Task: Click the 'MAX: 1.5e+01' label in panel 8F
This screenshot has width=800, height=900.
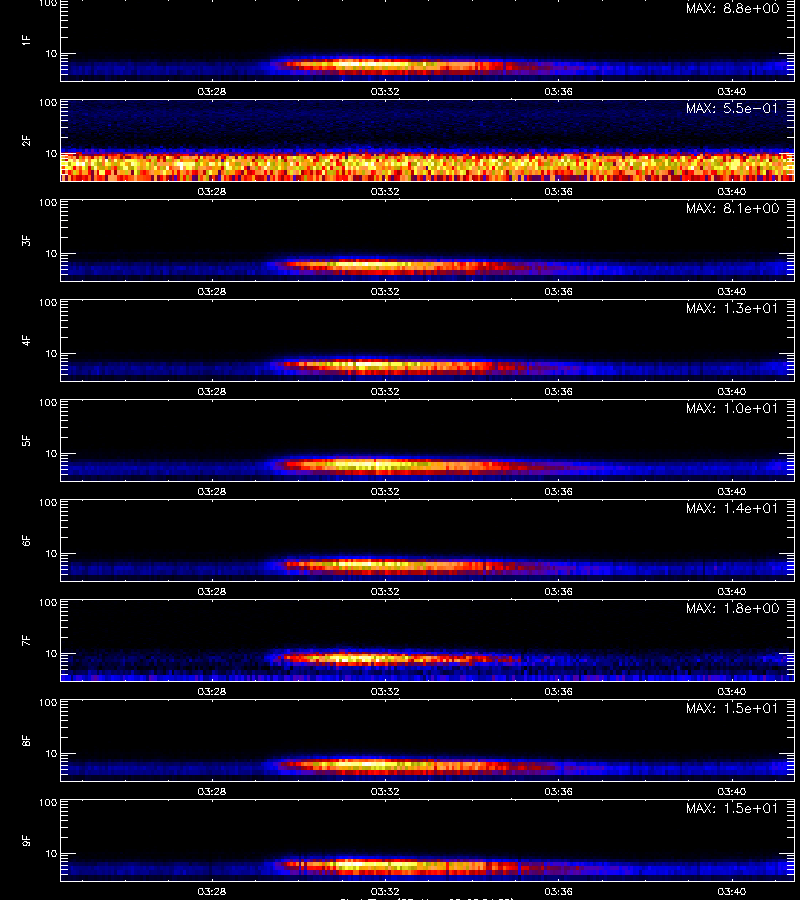Action: point(732,708)
